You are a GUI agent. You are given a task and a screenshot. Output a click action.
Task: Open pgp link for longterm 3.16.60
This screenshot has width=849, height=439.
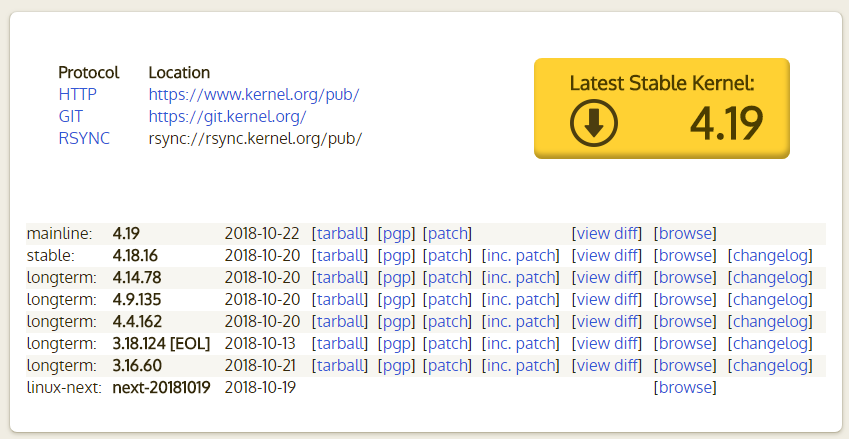[396, 365]
